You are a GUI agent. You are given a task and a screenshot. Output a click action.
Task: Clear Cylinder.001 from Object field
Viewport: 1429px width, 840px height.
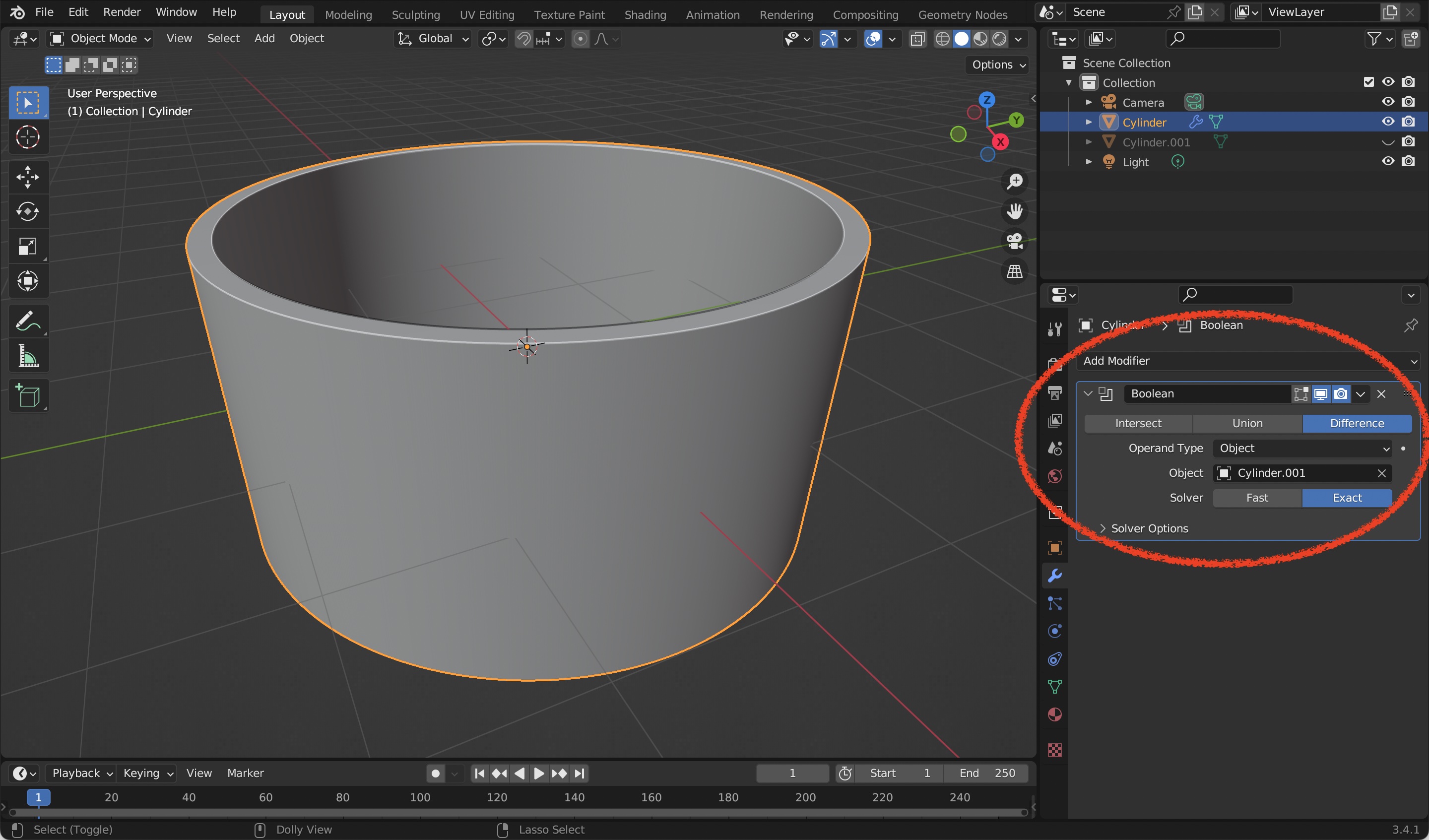pyautogui.click(x=1382, y=473)
